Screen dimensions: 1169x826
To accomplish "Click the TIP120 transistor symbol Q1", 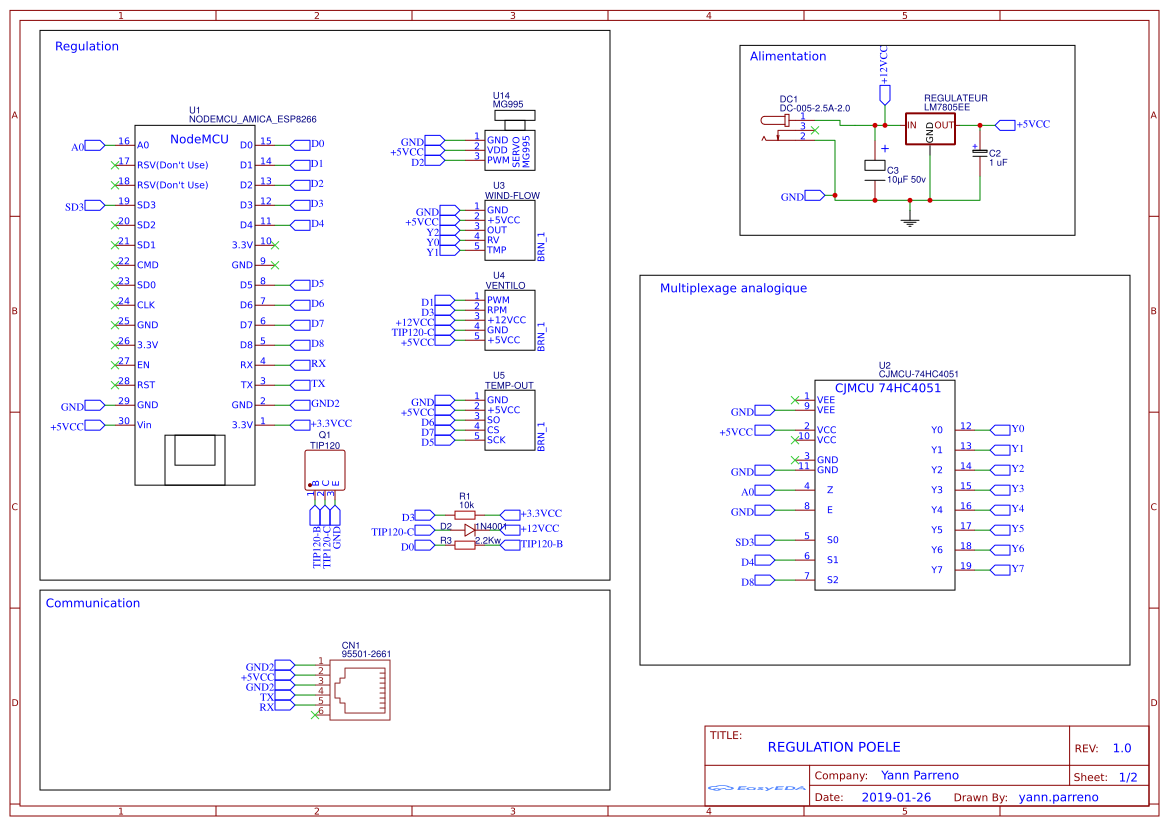I will tap(323, 470).
